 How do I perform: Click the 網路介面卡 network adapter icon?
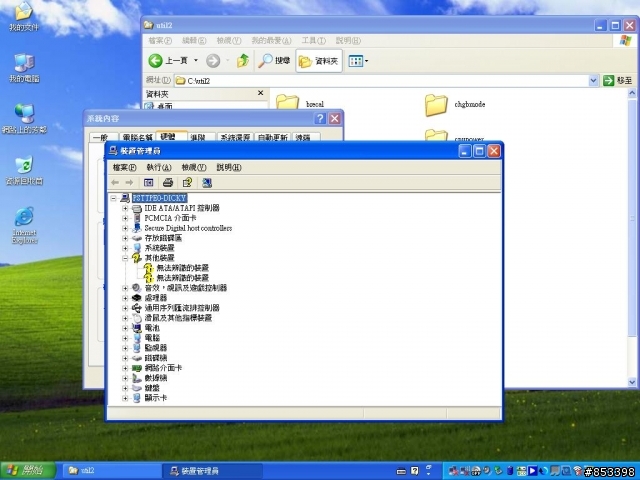click(137, 368)
